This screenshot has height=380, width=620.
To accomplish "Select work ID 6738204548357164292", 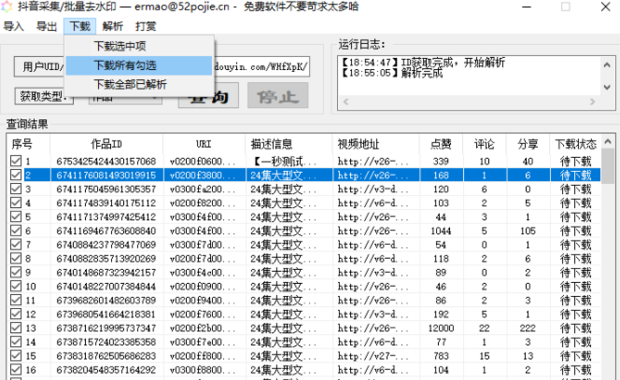I will 106,370.
